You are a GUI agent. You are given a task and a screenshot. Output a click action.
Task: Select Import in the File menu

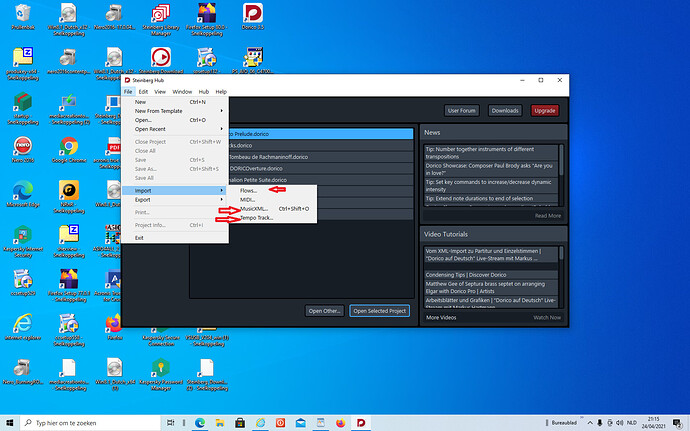[x=175, y=191]
